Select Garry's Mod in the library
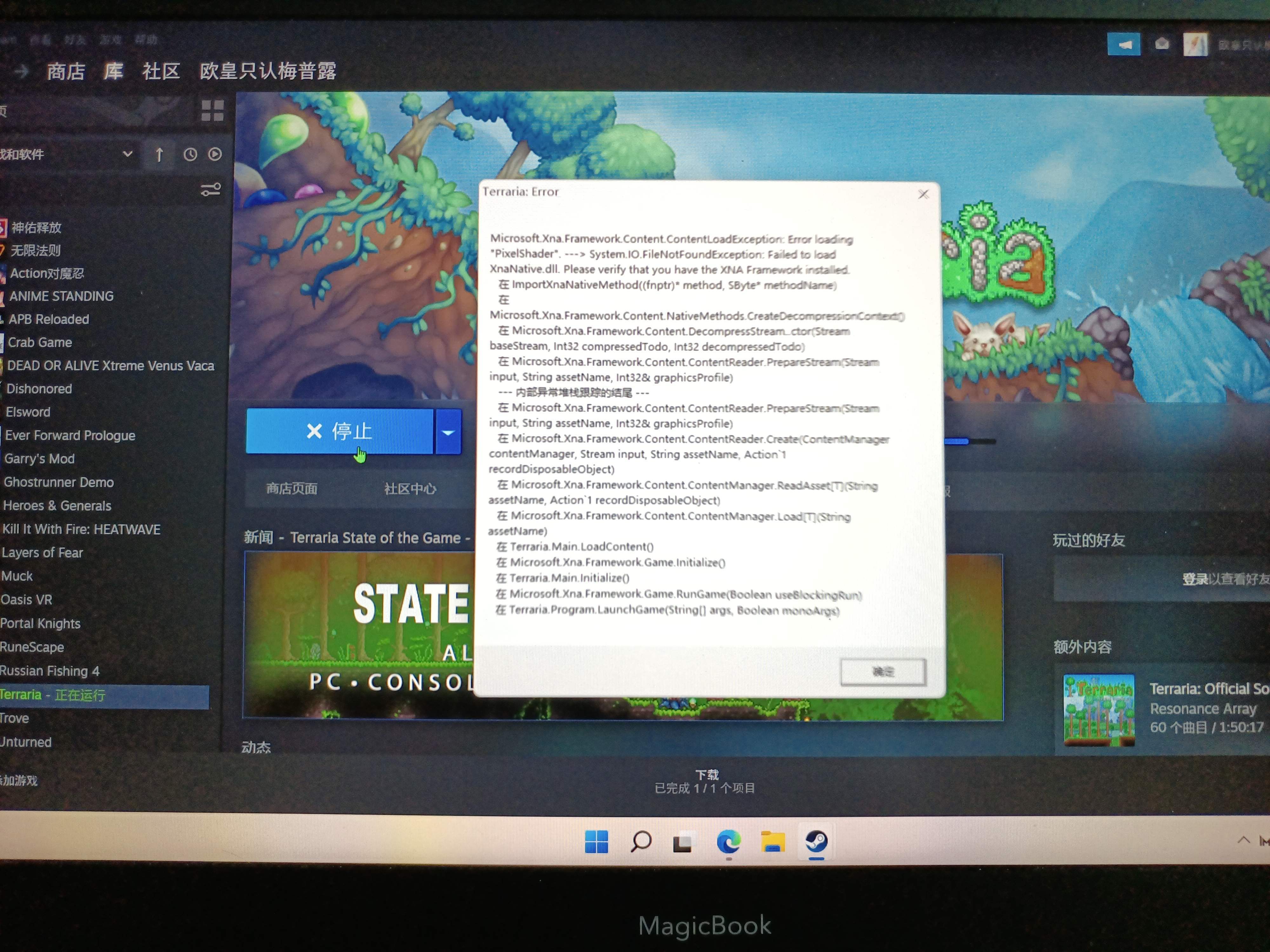The height and width of the screenshot is (952, 1270). coord(39,459)
